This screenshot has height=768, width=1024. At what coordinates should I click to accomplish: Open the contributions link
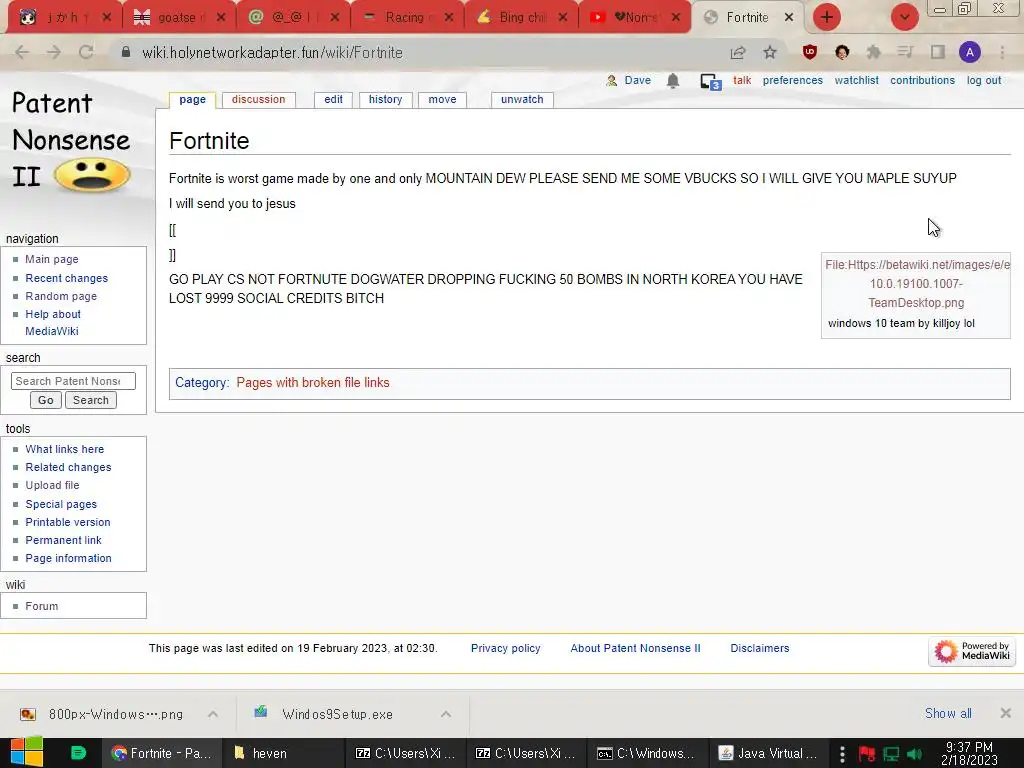click(922, 80)
